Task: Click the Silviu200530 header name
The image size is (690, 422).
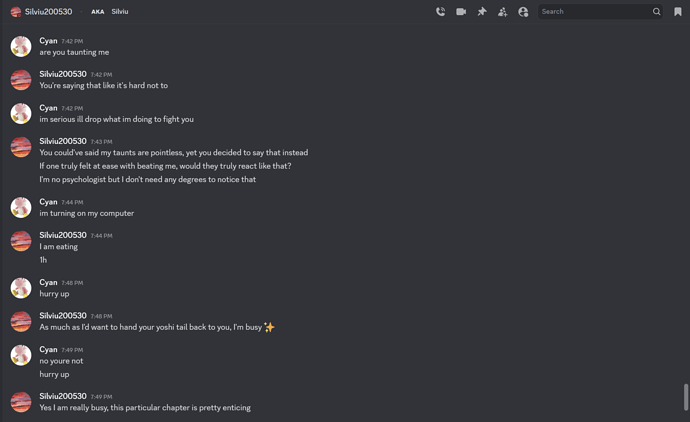Action: (48, 12)
